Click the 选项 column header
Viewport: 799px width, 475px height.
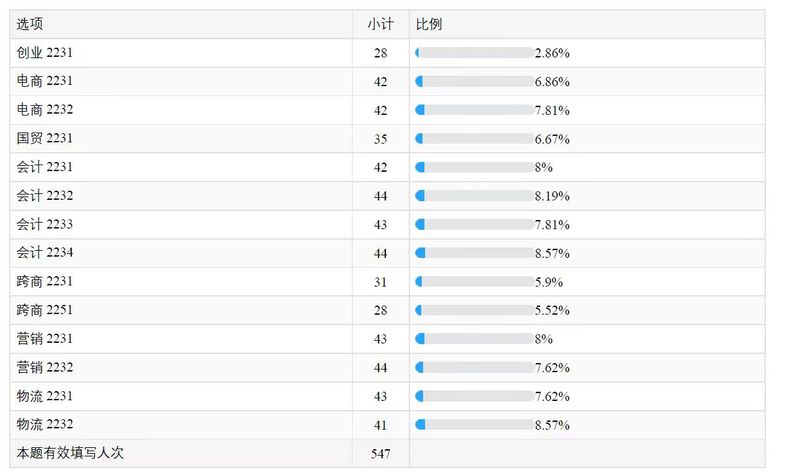coord(30,24)
